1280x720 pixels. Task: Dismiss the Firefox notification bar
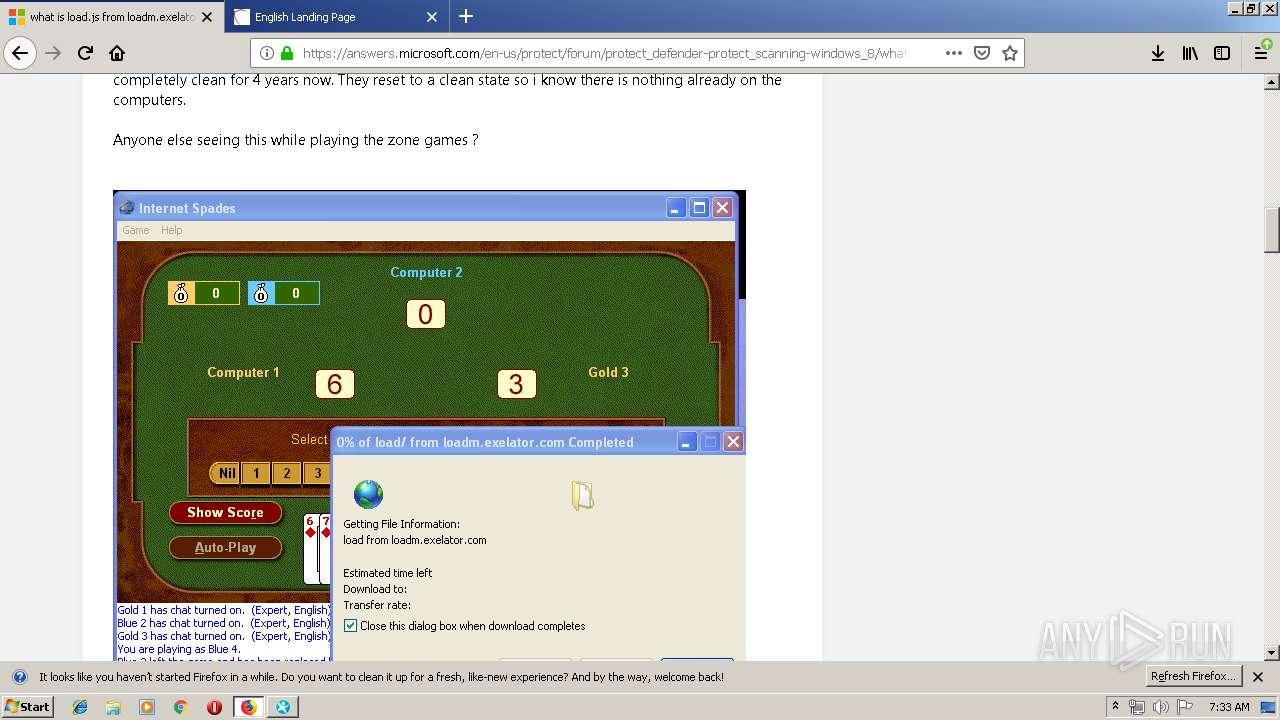pos(1258,677)
